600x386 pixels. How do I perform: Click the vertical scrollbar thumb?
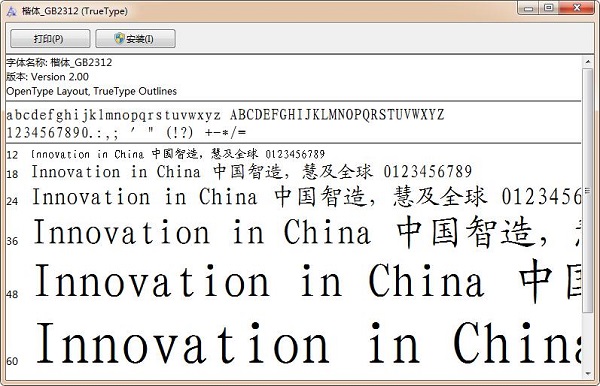coord(587,190)
